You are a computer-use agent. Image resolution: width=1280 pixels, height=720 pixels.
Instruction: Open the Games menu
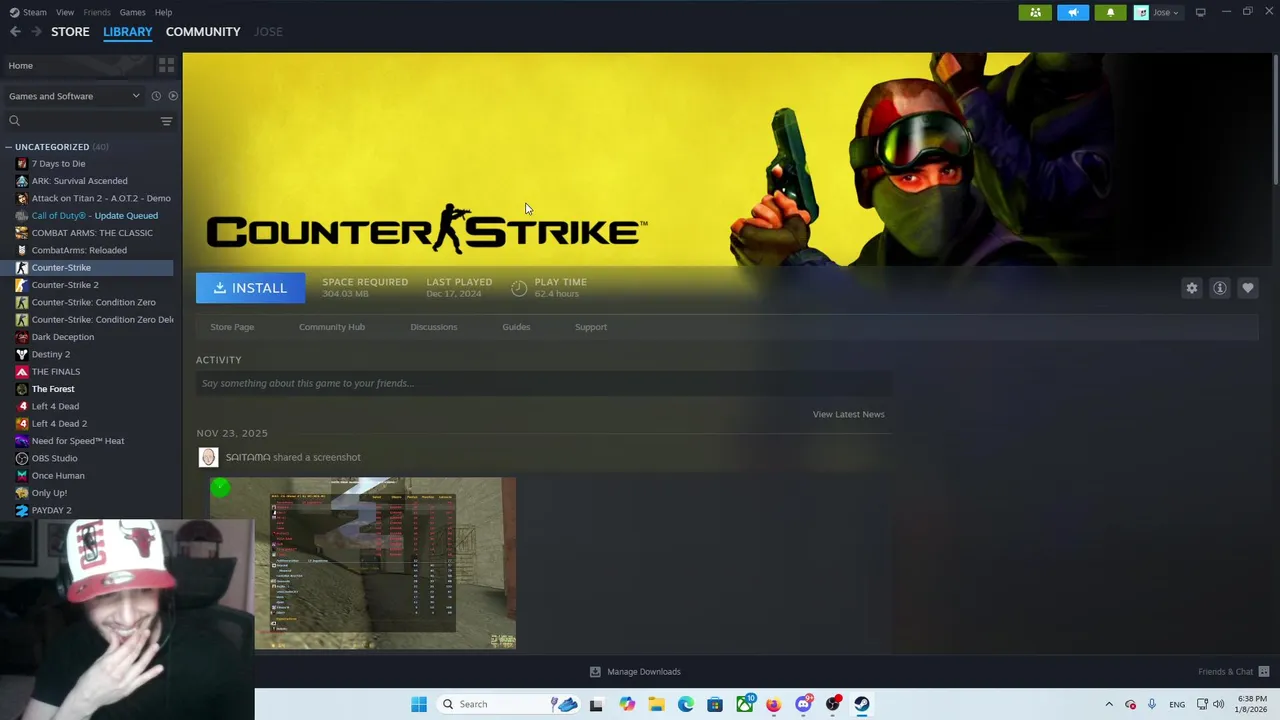point(132,12)
